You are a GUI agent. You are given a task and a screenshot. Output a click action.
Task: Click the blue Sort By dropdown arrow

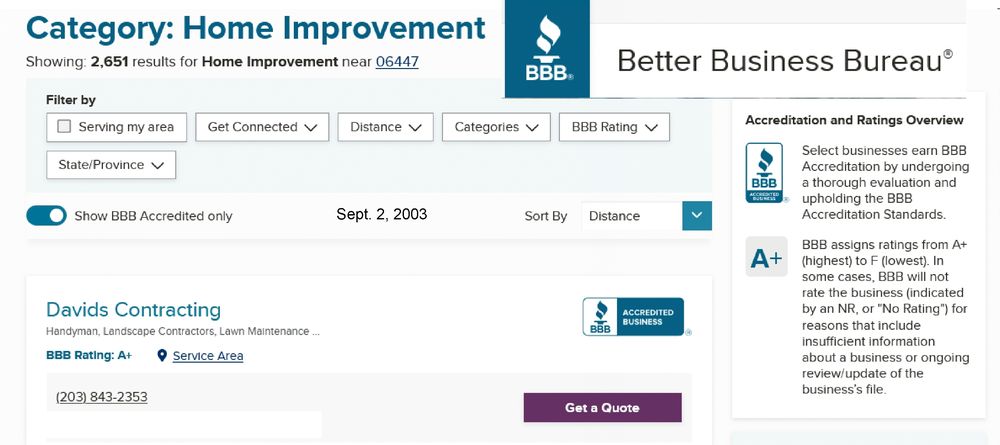(x=697, y=216)
